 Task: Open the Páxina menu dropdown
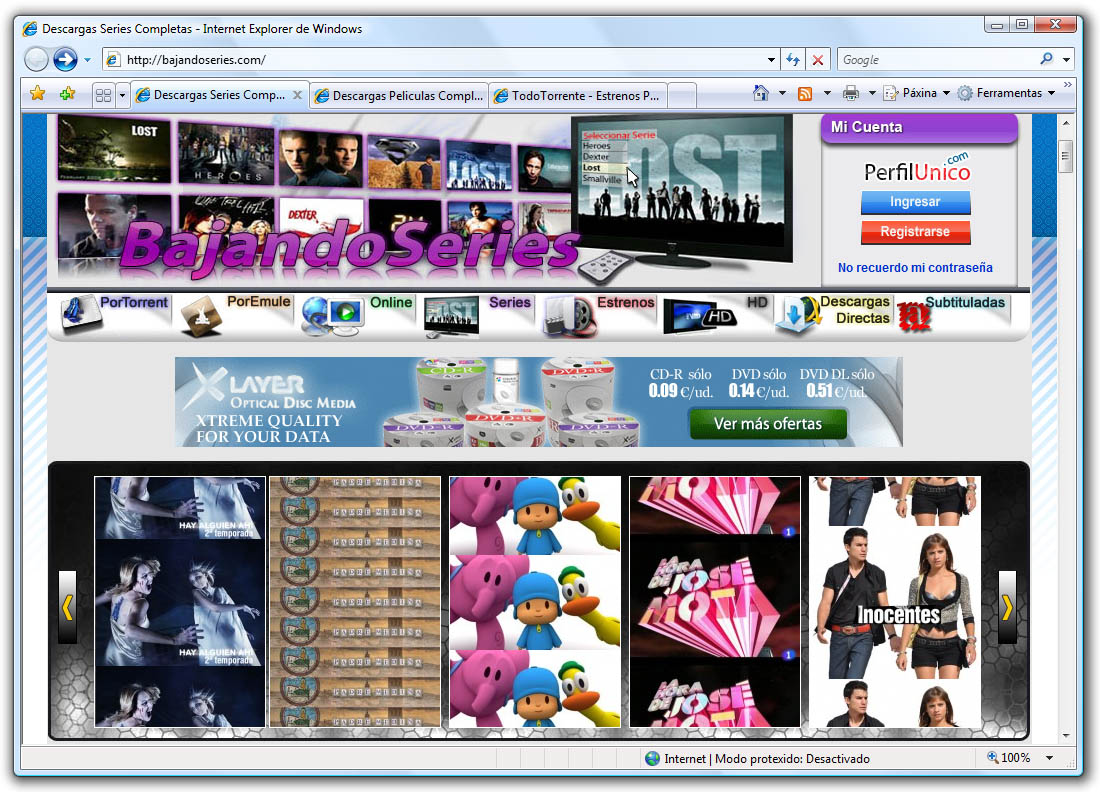[919, 93]
